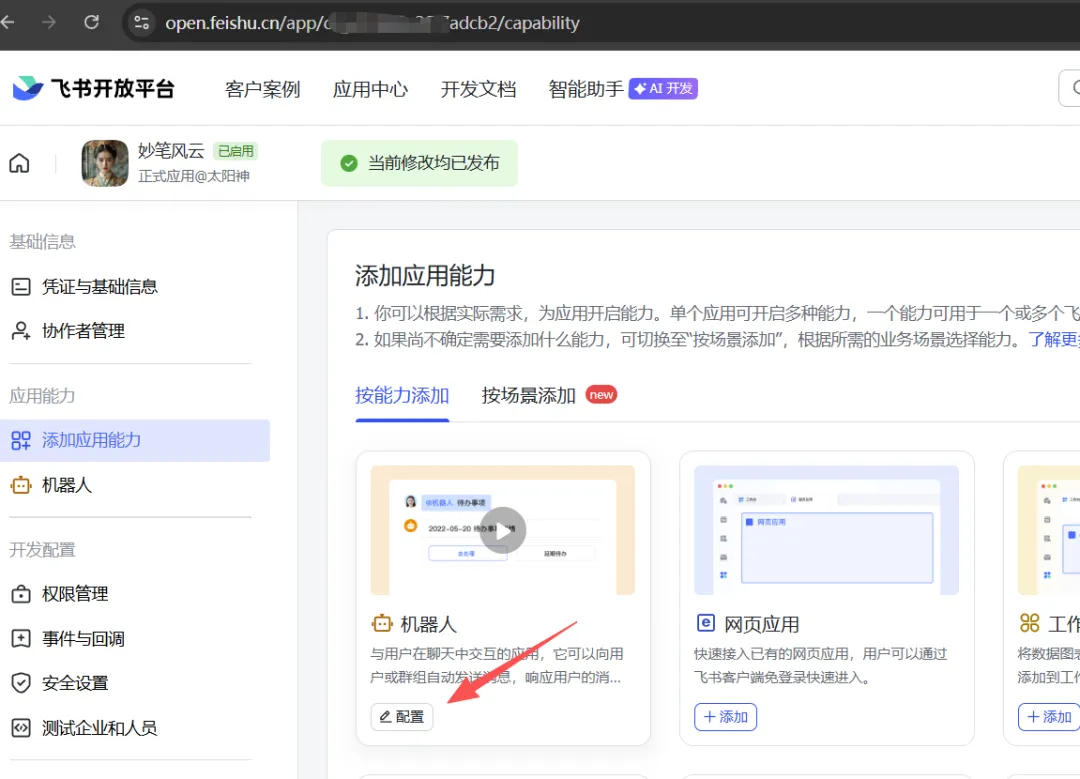Click the 开发配置 section label
The image size is (1080, 779).
[x=42, y=550]
